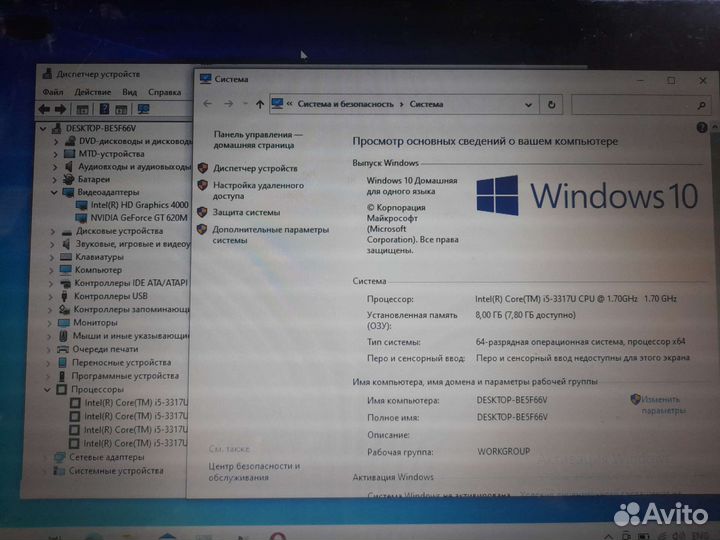
Task: Open the Вид menu in Device Manager
Action: click(x=129, y=92)
